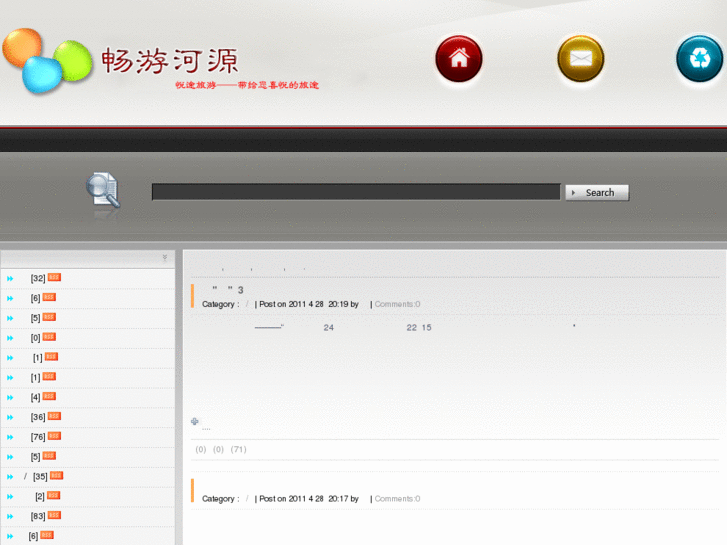Image resolution: width=727 pixels, height=545 pixels.
Task: Click blue arrow bullet on the [36] row
Action: (x=10, y=417)
